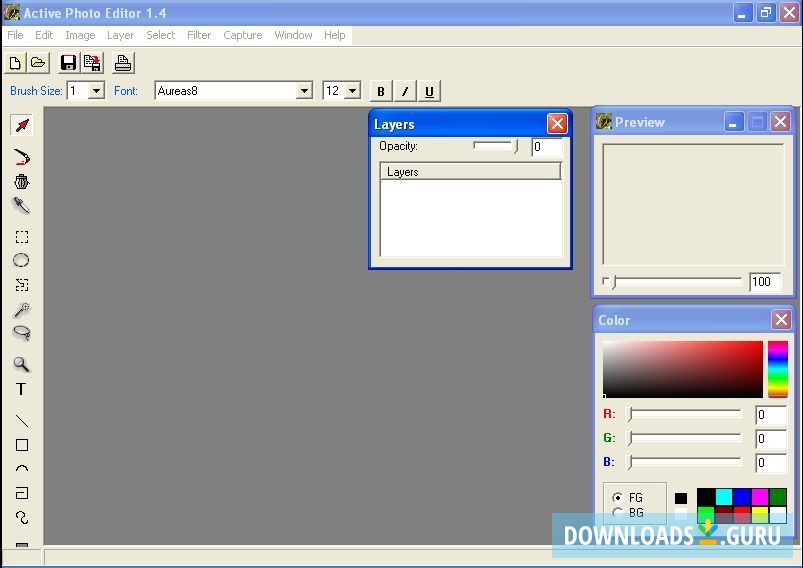Select the magnifier zoom tool
Image resolution: width=803 pixels, height=568 pixels.
click(21, 364)
